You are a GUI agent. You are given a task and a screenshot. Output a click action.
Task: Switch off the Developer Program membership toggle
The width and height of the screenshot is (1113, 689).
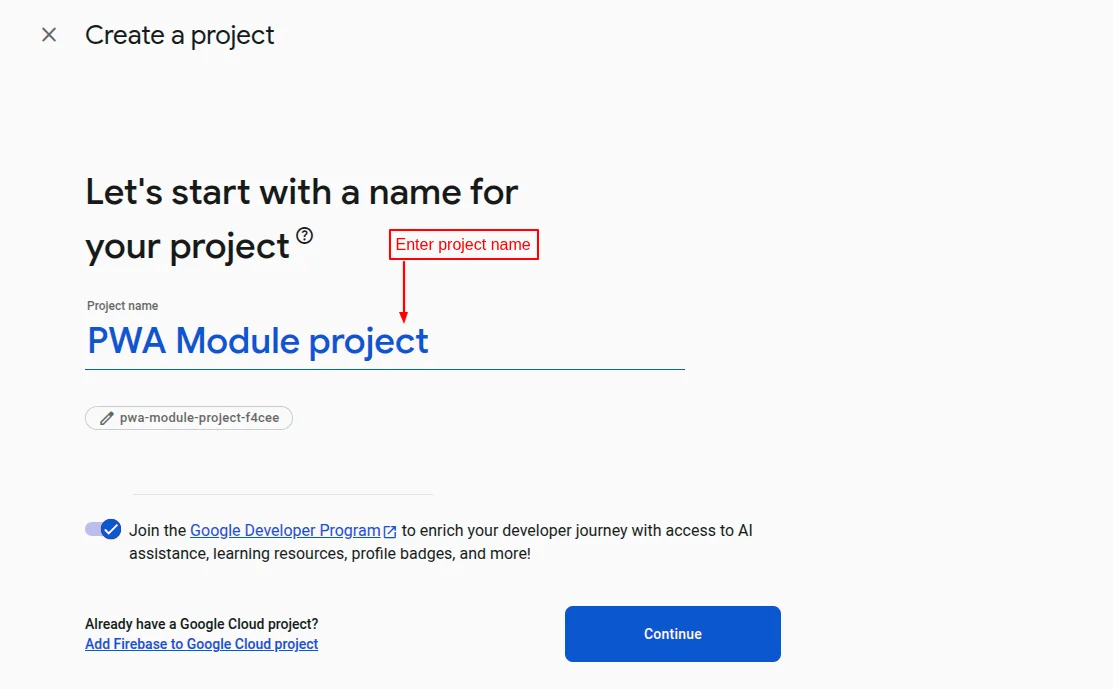(x=103, y=528)
